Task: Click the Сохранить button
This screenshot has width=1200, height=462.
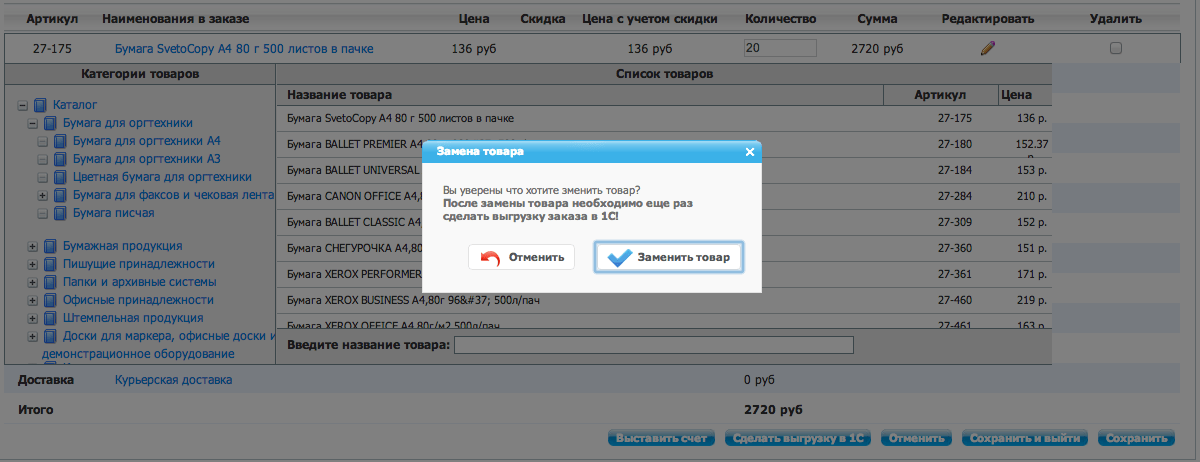Action: click(x=1137, y=438)
